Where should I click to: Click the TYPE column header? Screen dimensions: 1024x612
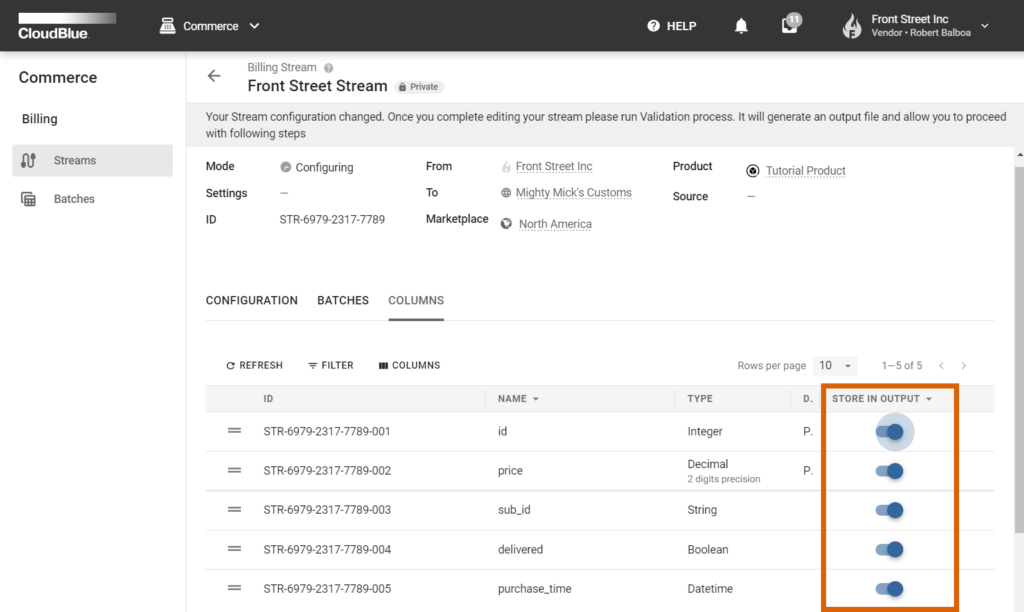coord(700,398)
